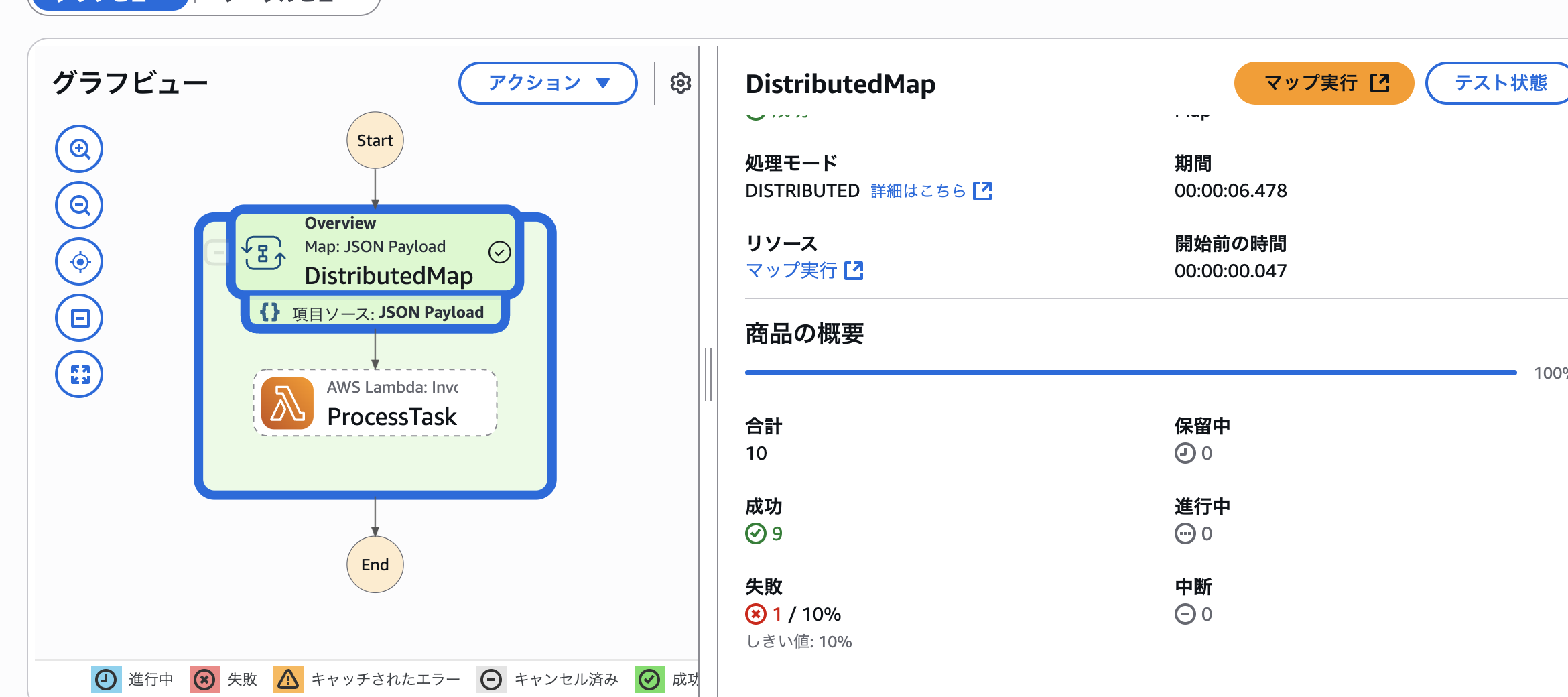The height and width of the screenshot is (697, 1568).
Task: Select the DistributedMap state node
Action: pyautogui.click(x=375, y=252)
